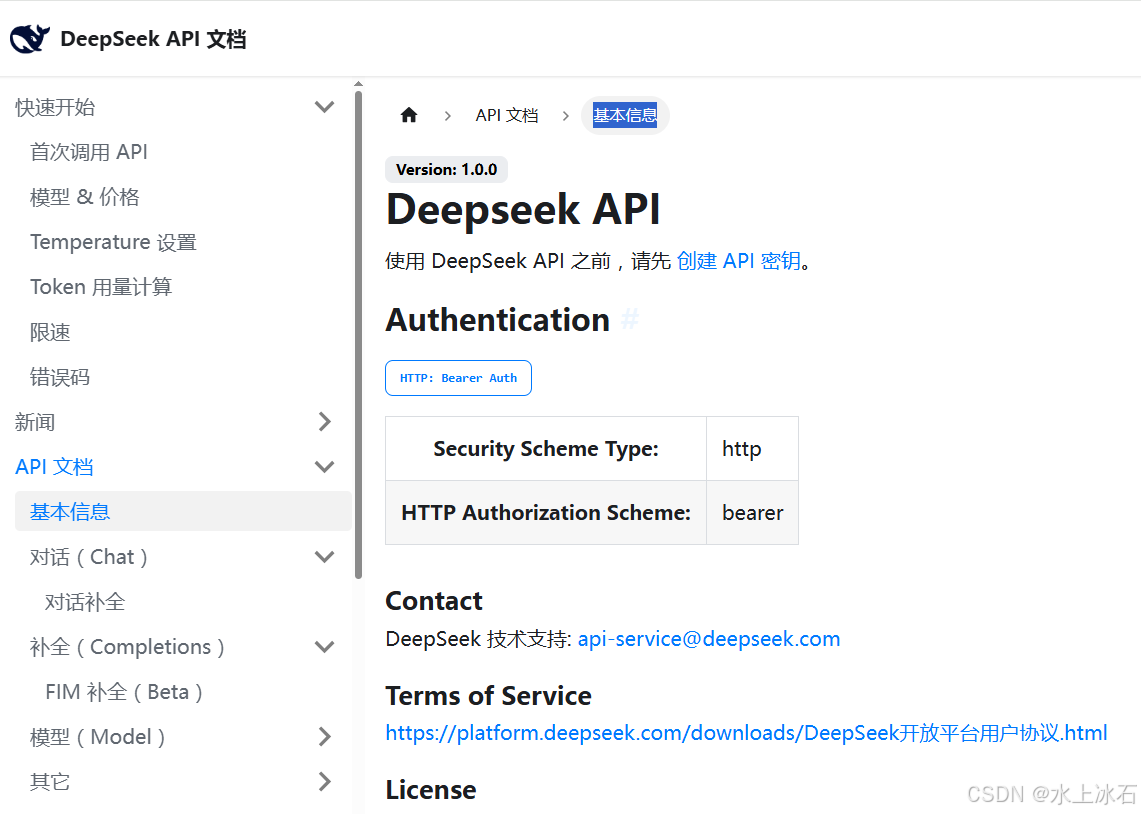Click 对话（Chat）sidebar label
The image size is (1141, 814).
click(89, 557)
